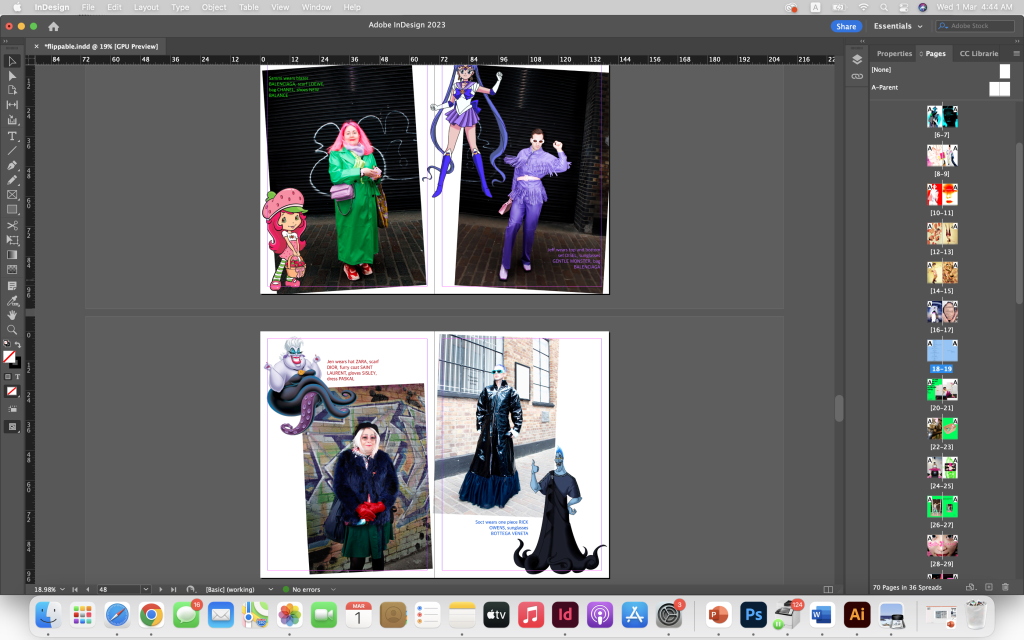The height and width of the screenshot is (640, 1024).
Task: Toggle split layout view button
Action: coord(828,589)
